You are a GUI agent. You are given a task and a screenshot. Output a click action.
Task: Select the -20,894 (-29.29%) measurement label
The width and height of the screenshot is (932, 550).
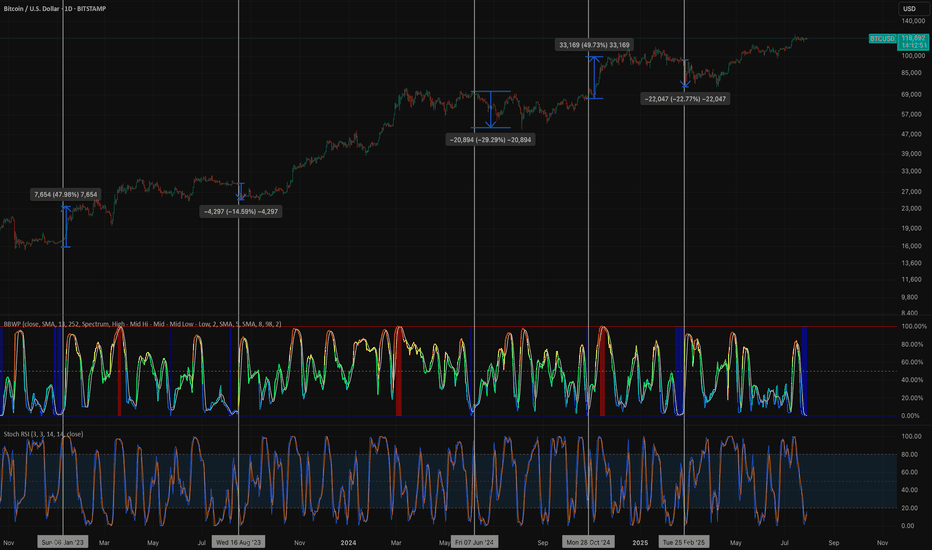click(490, 140)
